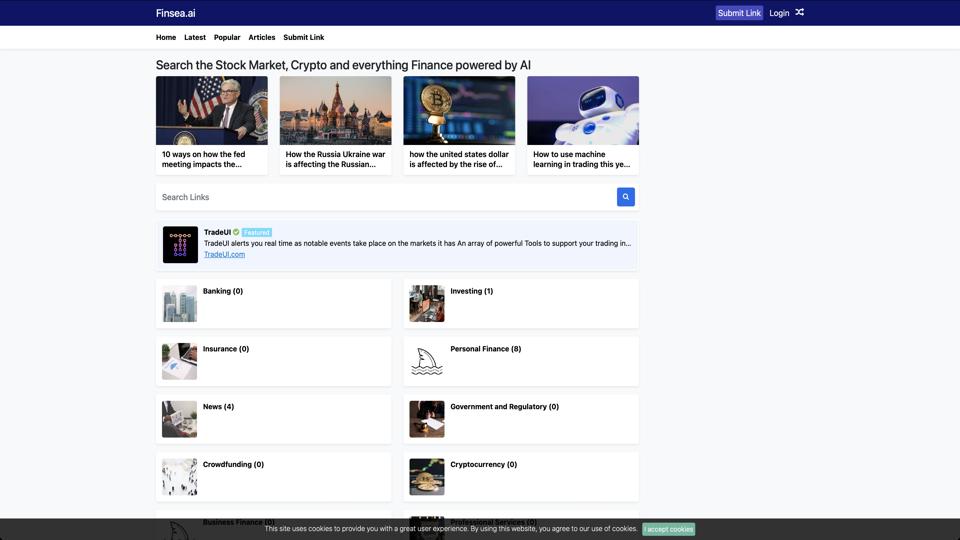Click the Submit Link button in header
Viewport: 960px width, 540px height.
click(x=739, y=13)
